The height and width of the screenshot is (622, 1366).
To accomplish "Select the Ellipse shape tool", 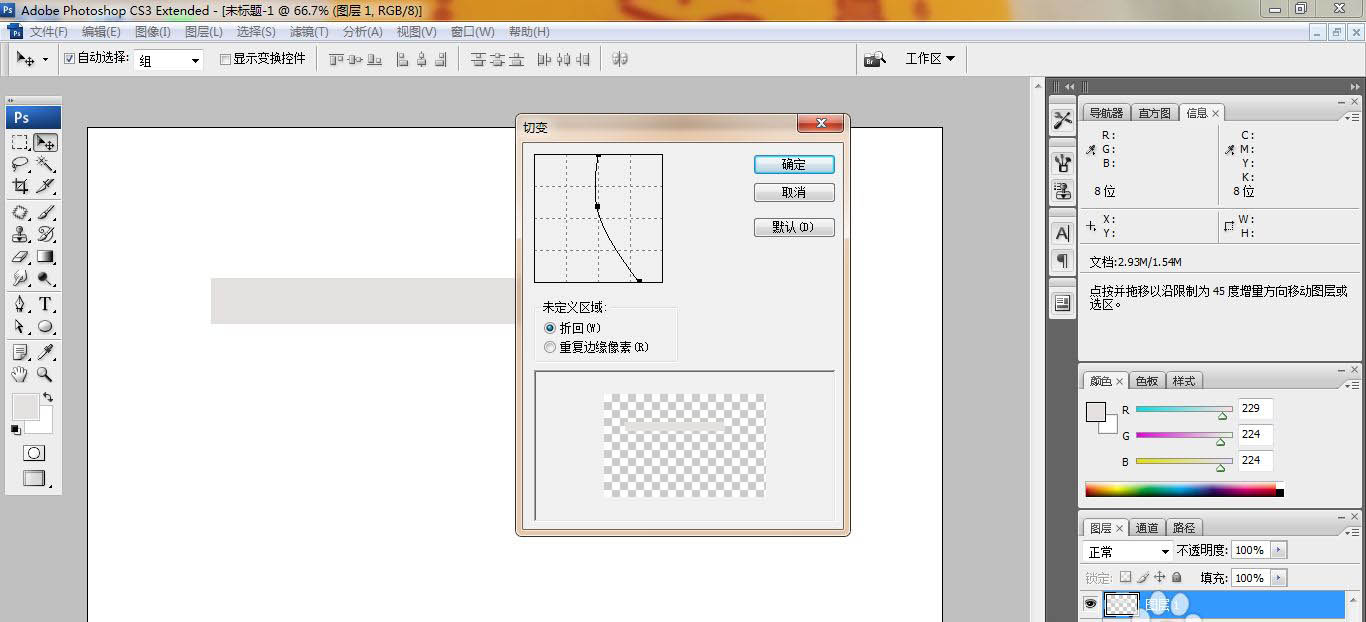I will pyautogui.click(x=45, y=326).
